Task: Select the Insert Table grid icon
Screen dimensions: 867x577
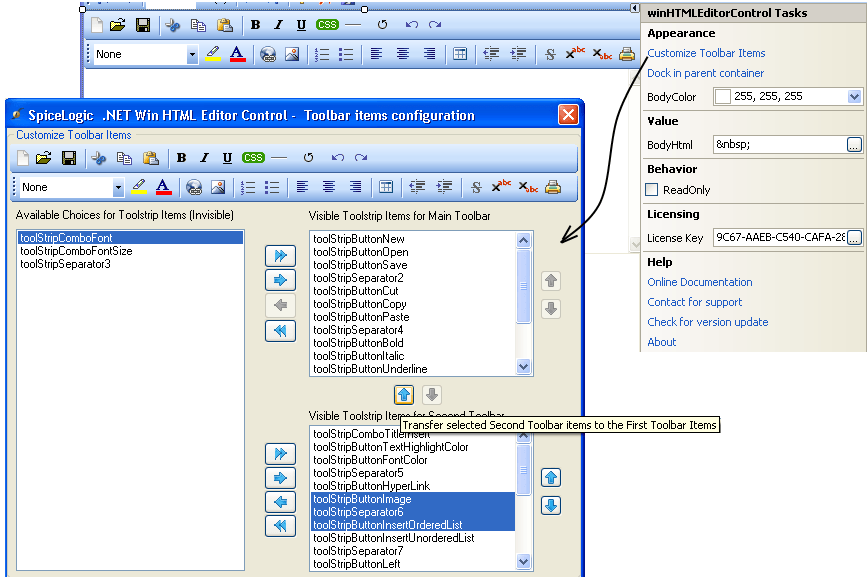Action: tap(387, 188)
